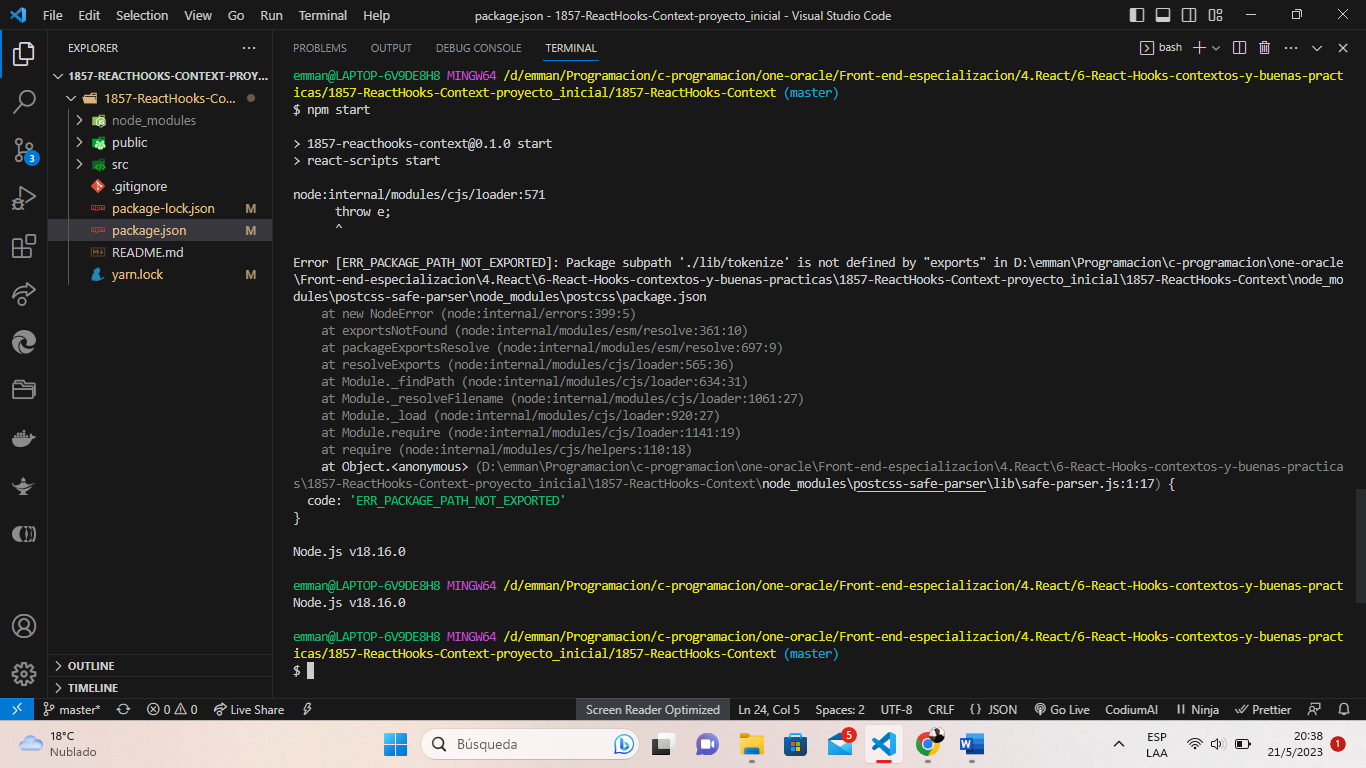Synchronize changes from status bar
Screen dimensions: 1366x768
pyautogui.click(x=123, y=709)
